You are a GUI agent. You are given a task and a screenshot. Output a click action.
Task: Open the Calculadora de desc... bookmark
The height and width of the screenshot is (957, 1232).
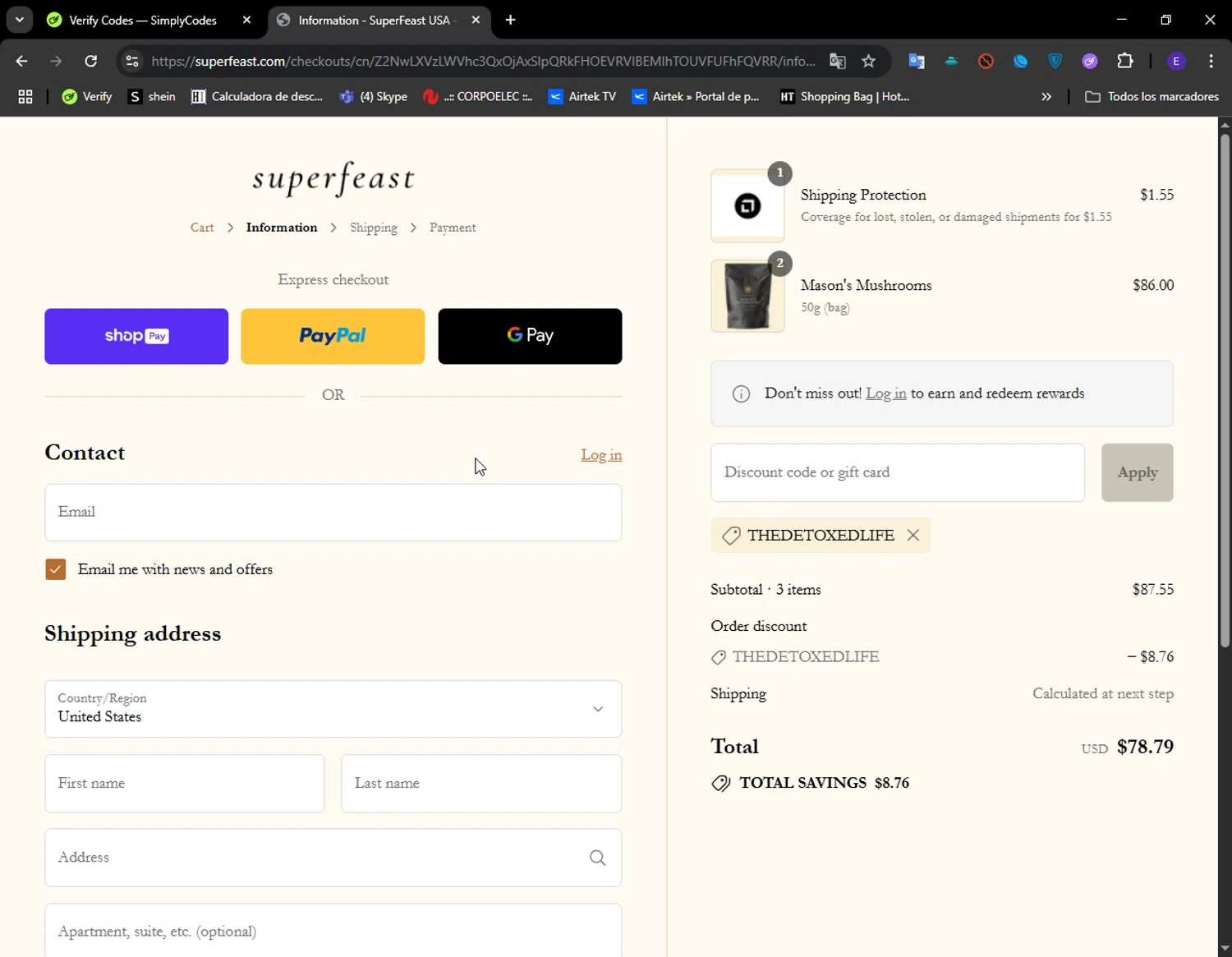257,97
